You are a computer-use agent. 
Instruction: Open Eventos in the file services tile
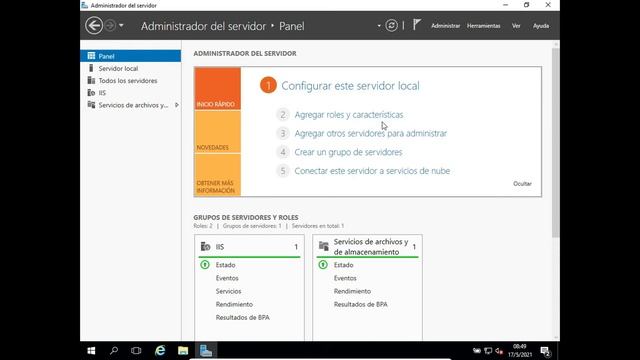tap(345, 278)
